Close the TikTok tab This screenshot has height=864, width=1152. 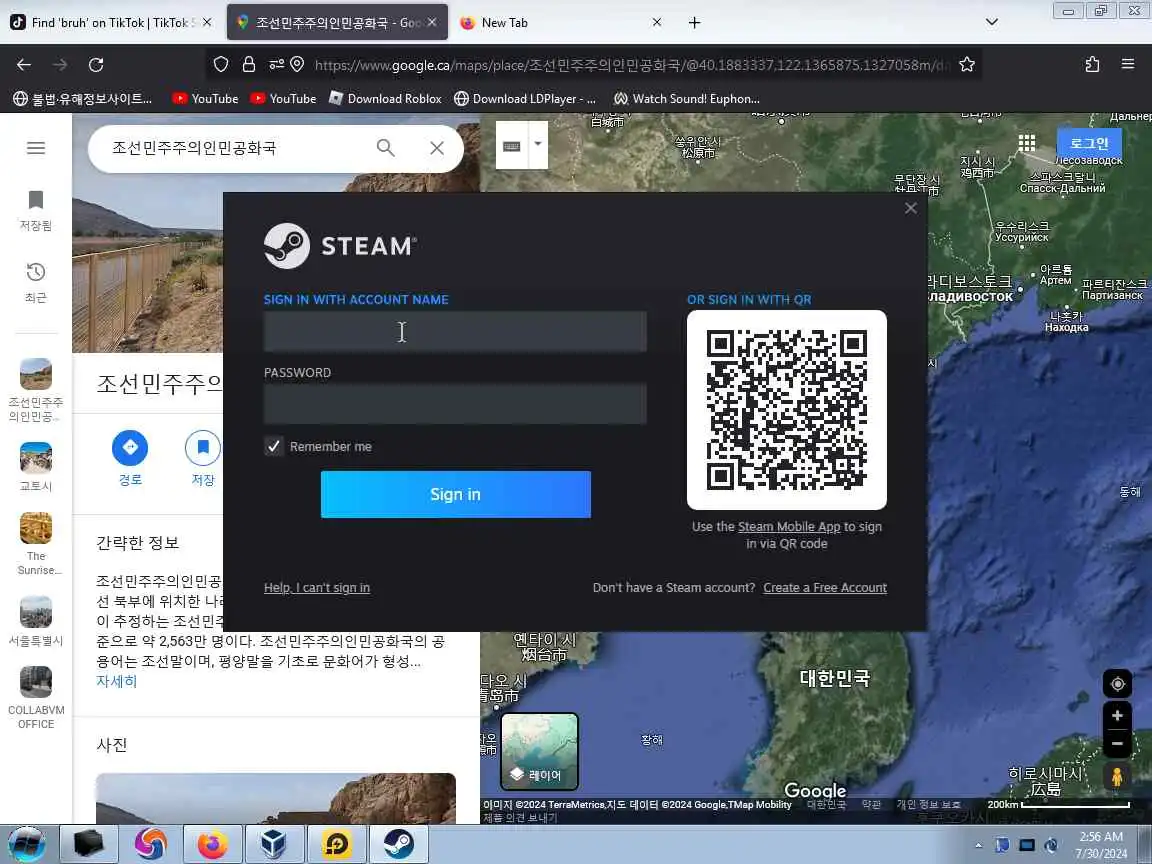[207, 22]
